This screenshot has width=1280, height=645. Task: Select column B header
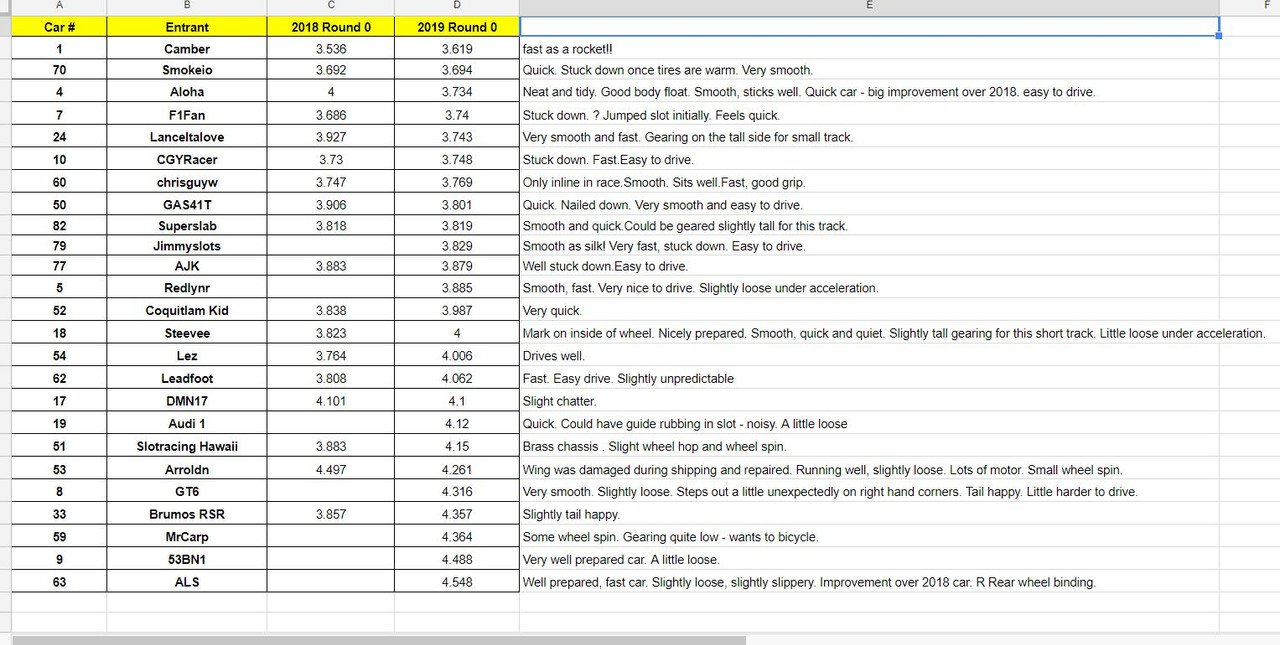tap(187, 6)
